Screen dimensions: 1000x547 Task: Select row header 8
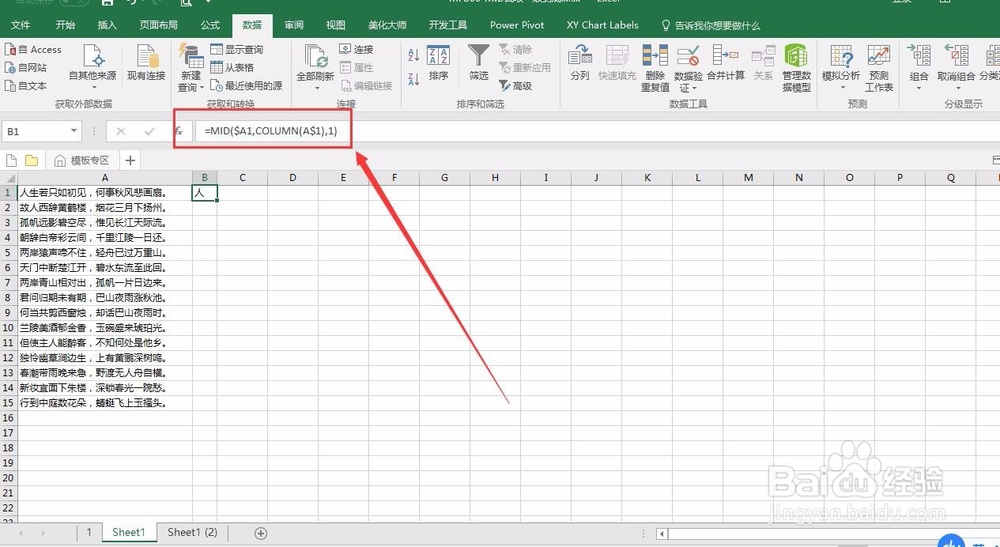pyautogui.click(x=8, y=298)
